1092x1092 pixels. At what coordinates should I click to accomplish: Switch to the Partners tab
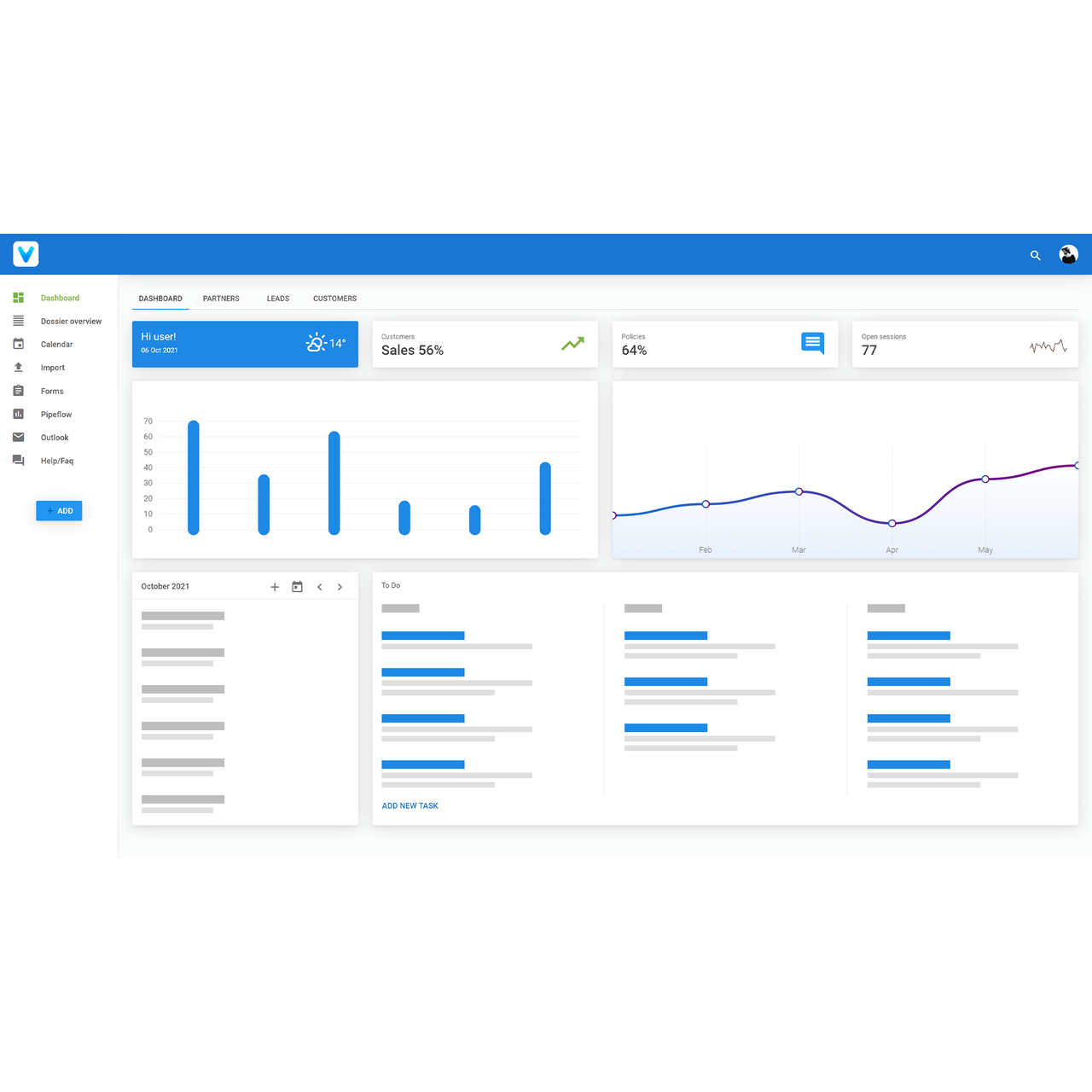(221, 299)
